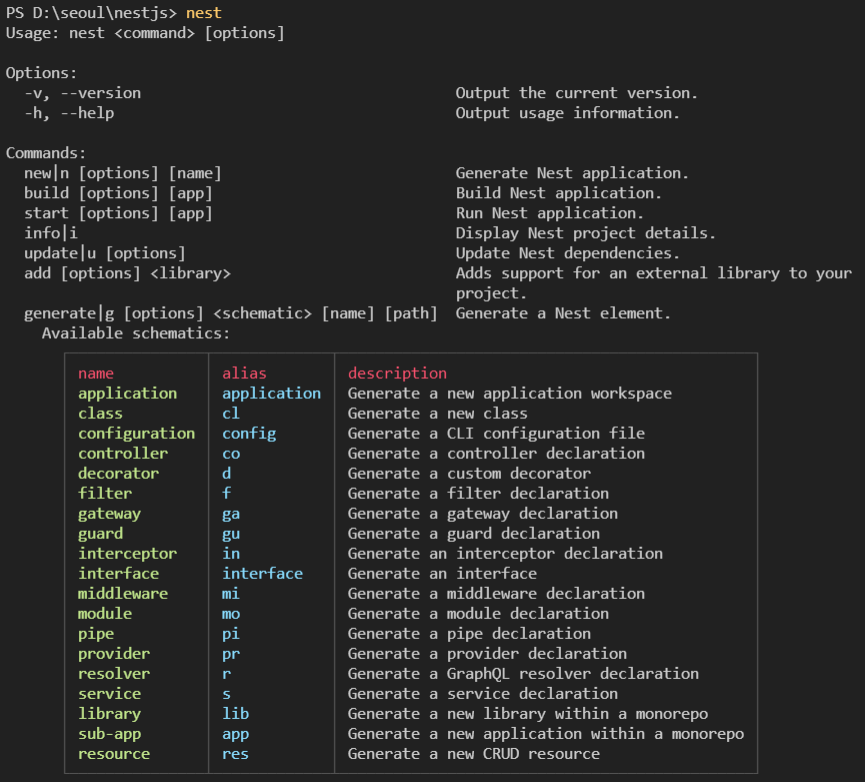Click 'sub-app' in the name column

tap(109, 735)
